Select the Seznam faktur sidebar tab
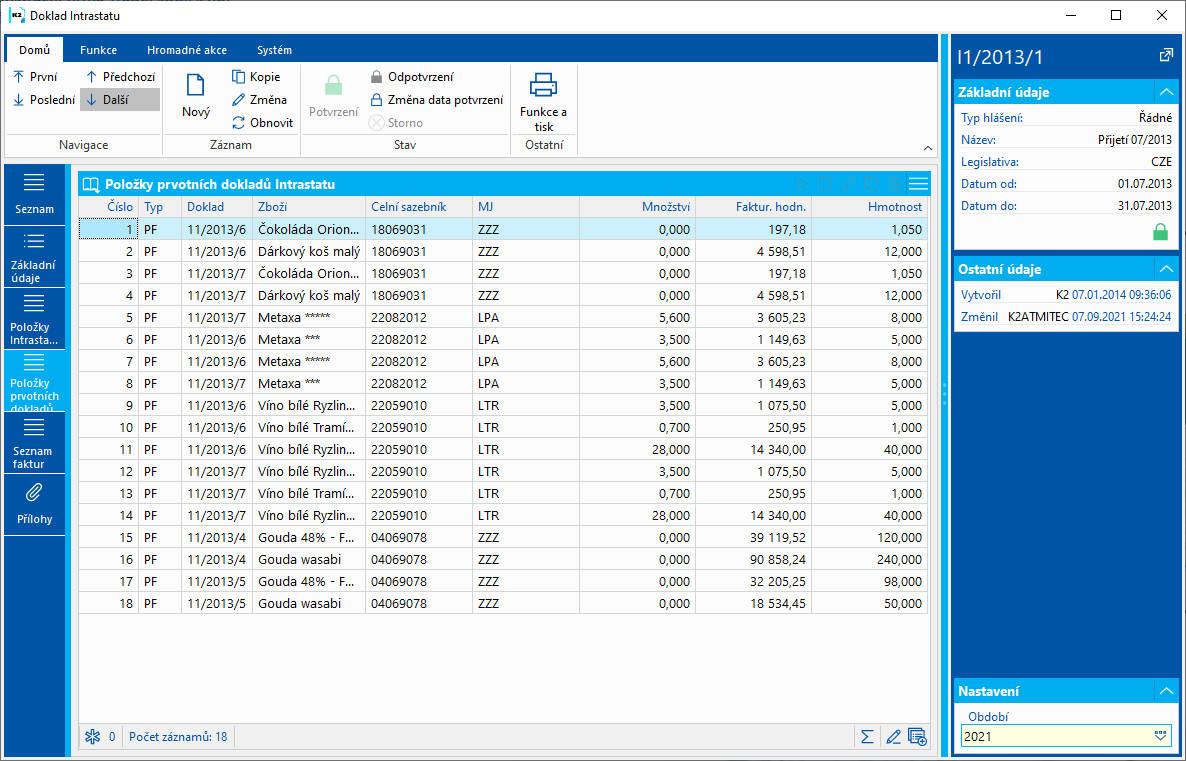Image resolution: width=1186 pixels, height=761 pixels. pyautogui.click(x=34, y=443)
